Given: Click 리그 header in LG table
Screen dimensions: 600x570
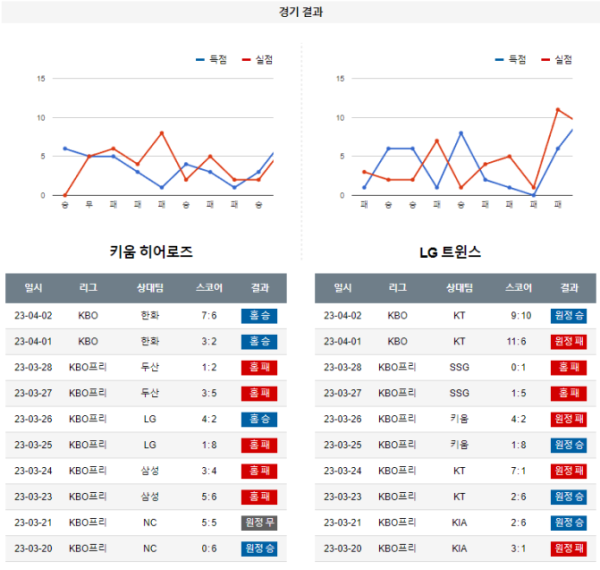Looking at the screenshot, I should tap(398, 288).
